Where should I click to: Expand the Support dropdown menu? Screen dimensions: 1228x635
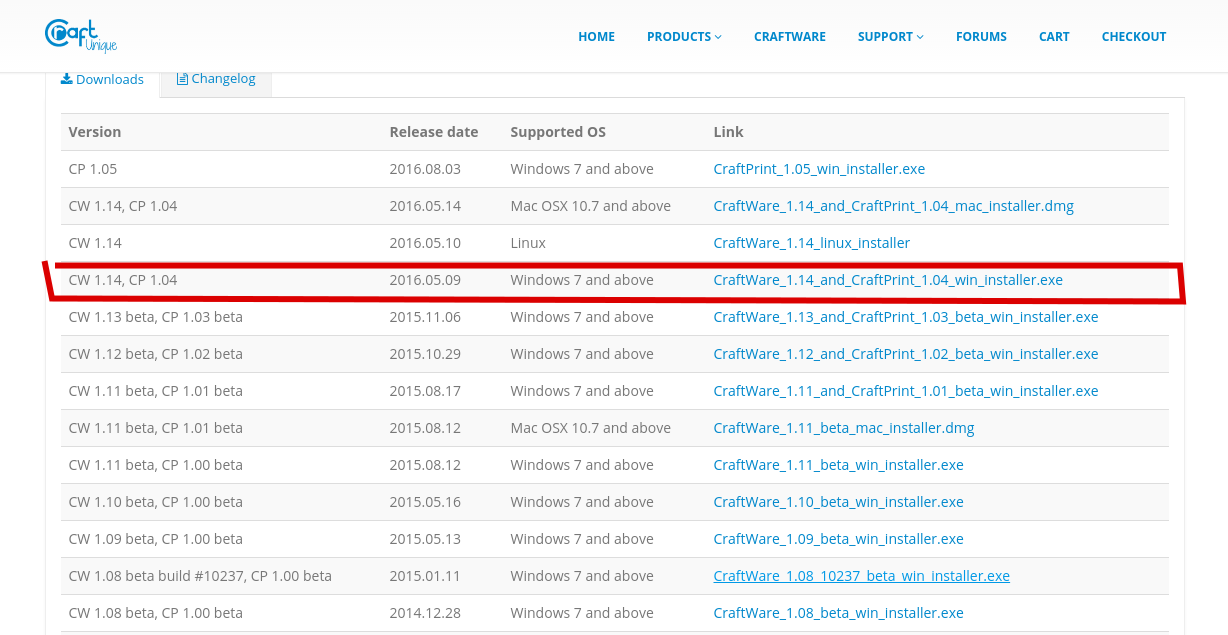890,37
